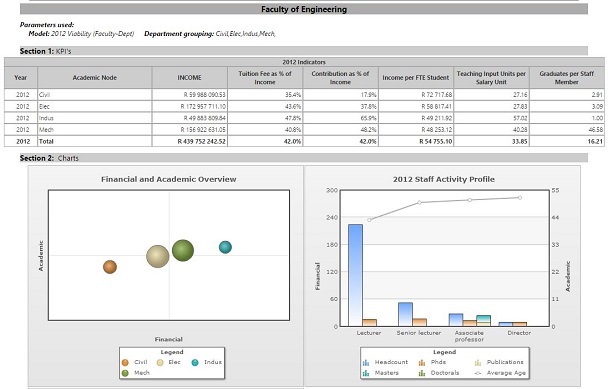Click income value R 49 883 809.84
608x389 pixels.
[205, 118]
